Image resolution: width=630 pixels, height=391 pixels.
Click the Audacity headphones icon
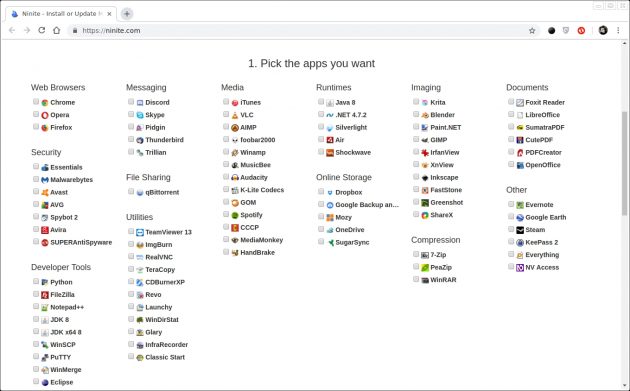[x=235, y=178]
